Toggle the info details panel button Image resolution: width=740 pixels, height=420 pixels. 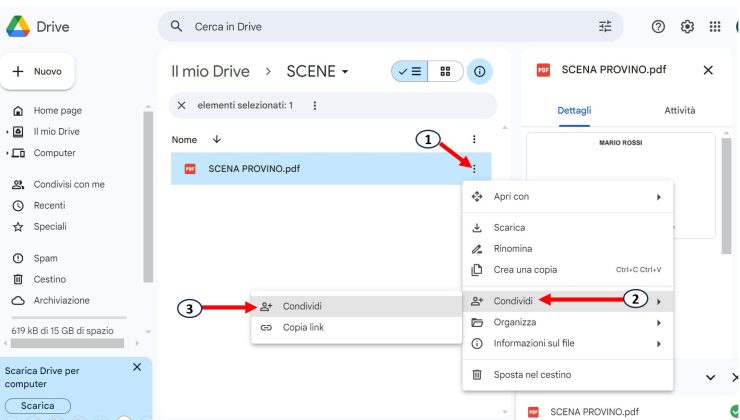pos(480,72)
